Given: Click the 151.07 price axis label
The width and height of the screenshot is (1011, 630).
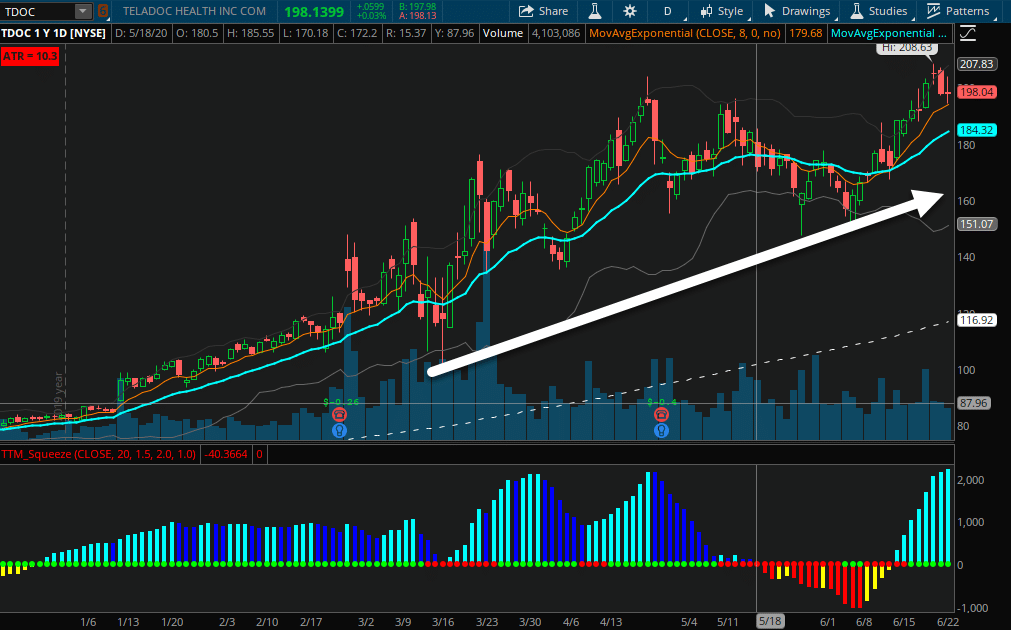Looking at the screenshot, I should (976, 224).
